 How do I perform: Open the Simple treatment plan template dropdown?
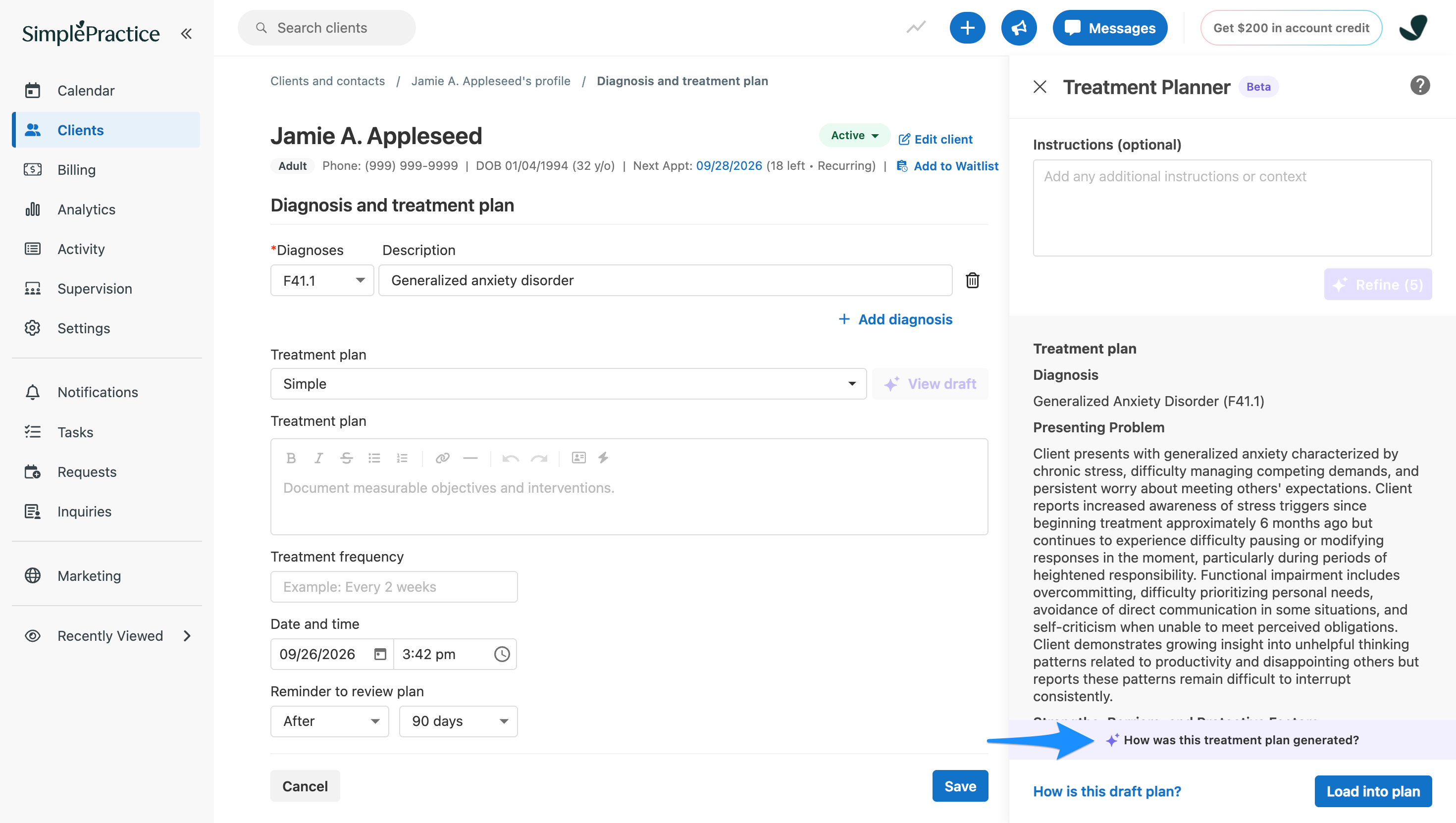(568, 384)
